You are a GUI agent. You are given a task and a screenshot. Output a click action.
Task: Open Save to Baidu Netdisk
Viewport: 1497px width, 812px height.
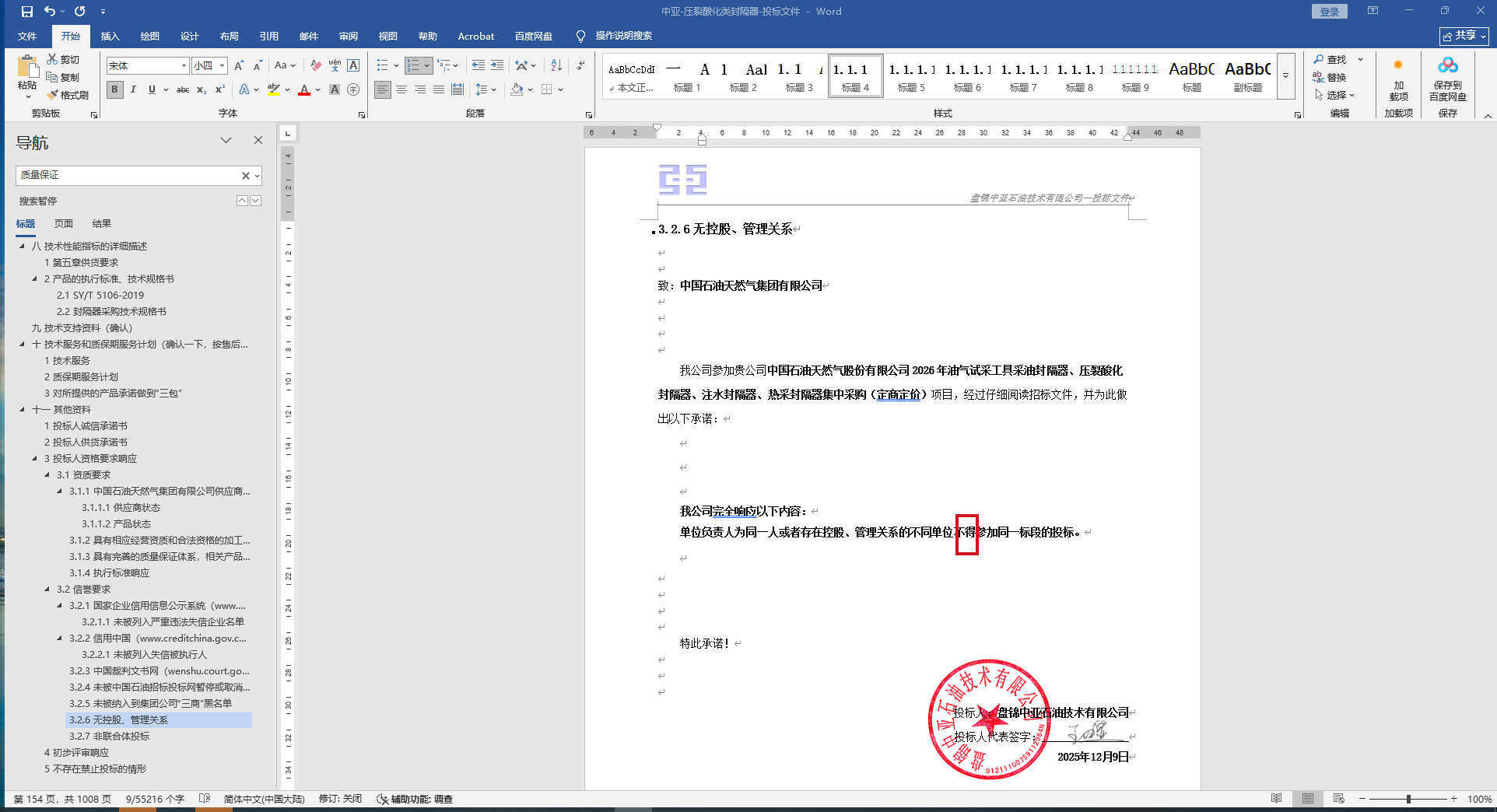pos(1448,79)
